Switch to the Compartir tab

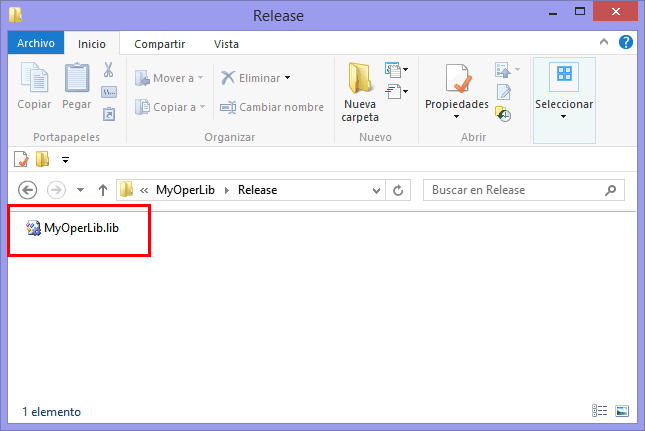click(160, 44)
